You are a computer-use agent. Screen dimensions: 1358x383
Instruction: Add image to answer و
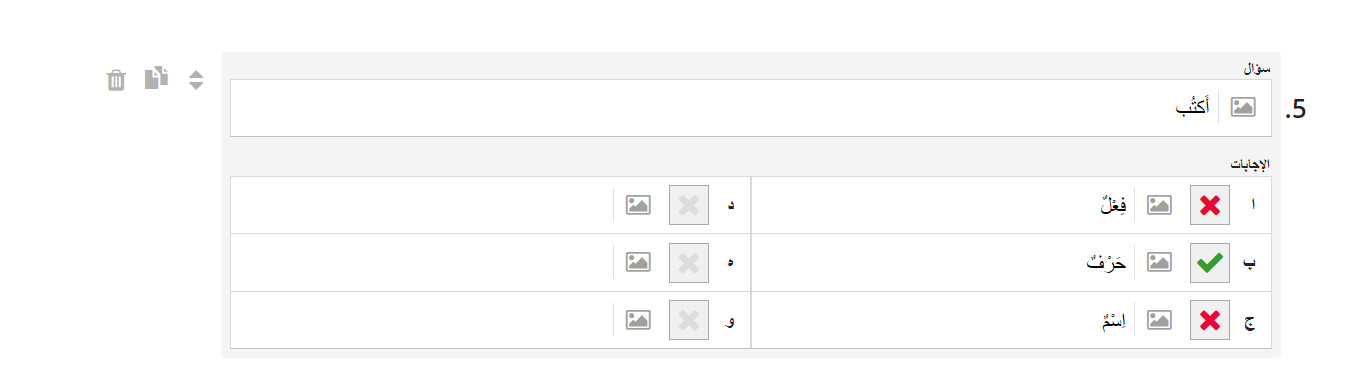(x=638, y=320)
